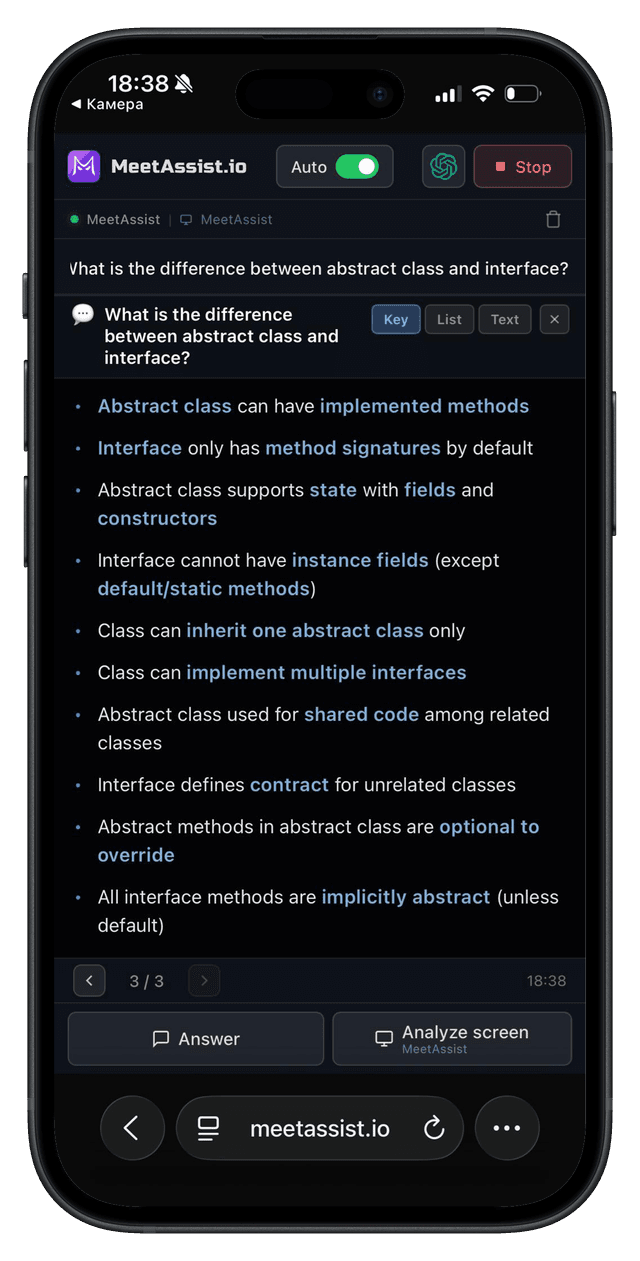Go to the previous answer page with left chevron
640x1261 pixels.
[x=89, y=981]
